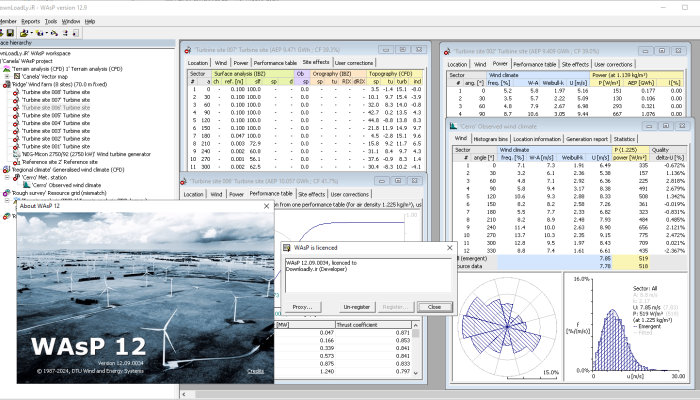Switch to Histogram bins tab in Cerro window
The width and height of the screenshot is (700, 400).
tap(490, 139)
